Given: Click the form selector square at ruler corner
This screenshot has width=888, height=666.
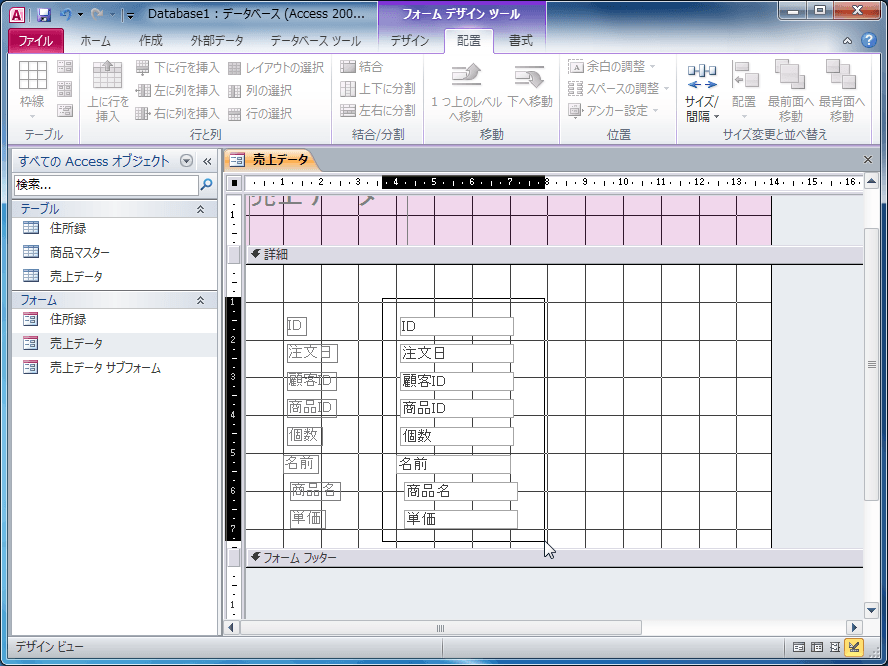Looking at the screenshot, I should (234, 183).
